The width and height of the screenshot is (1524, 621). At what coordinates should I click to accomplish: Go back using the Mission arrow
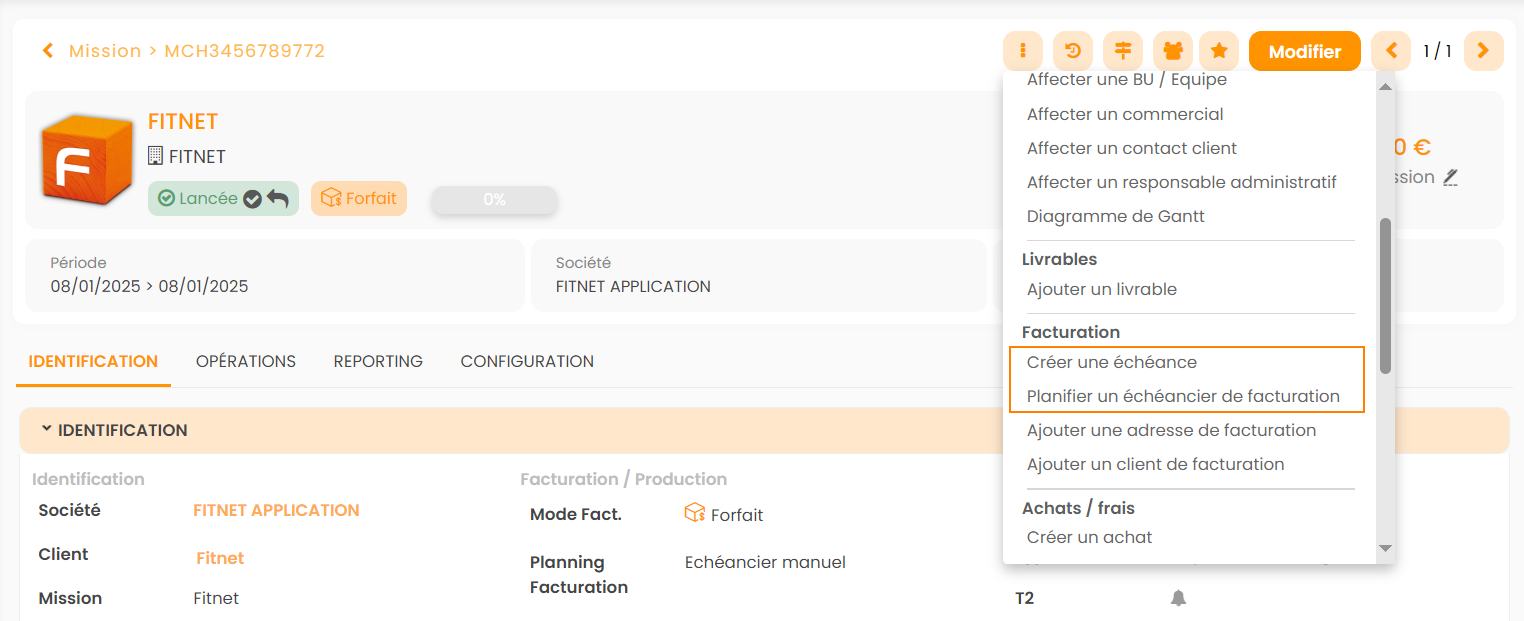click(x=48, y=51)
